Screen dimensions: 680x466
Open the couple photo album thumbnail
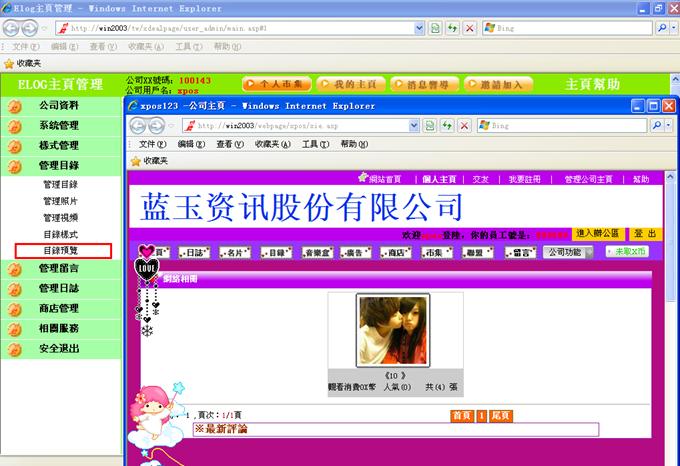coord(393,331)
